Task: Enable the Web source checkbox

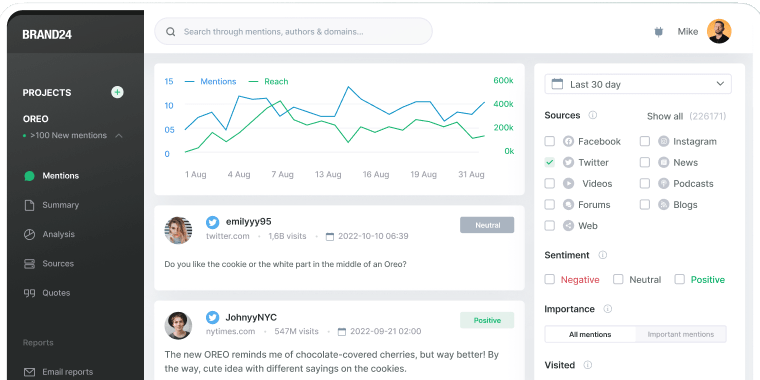Action: (x=550, y=226)
